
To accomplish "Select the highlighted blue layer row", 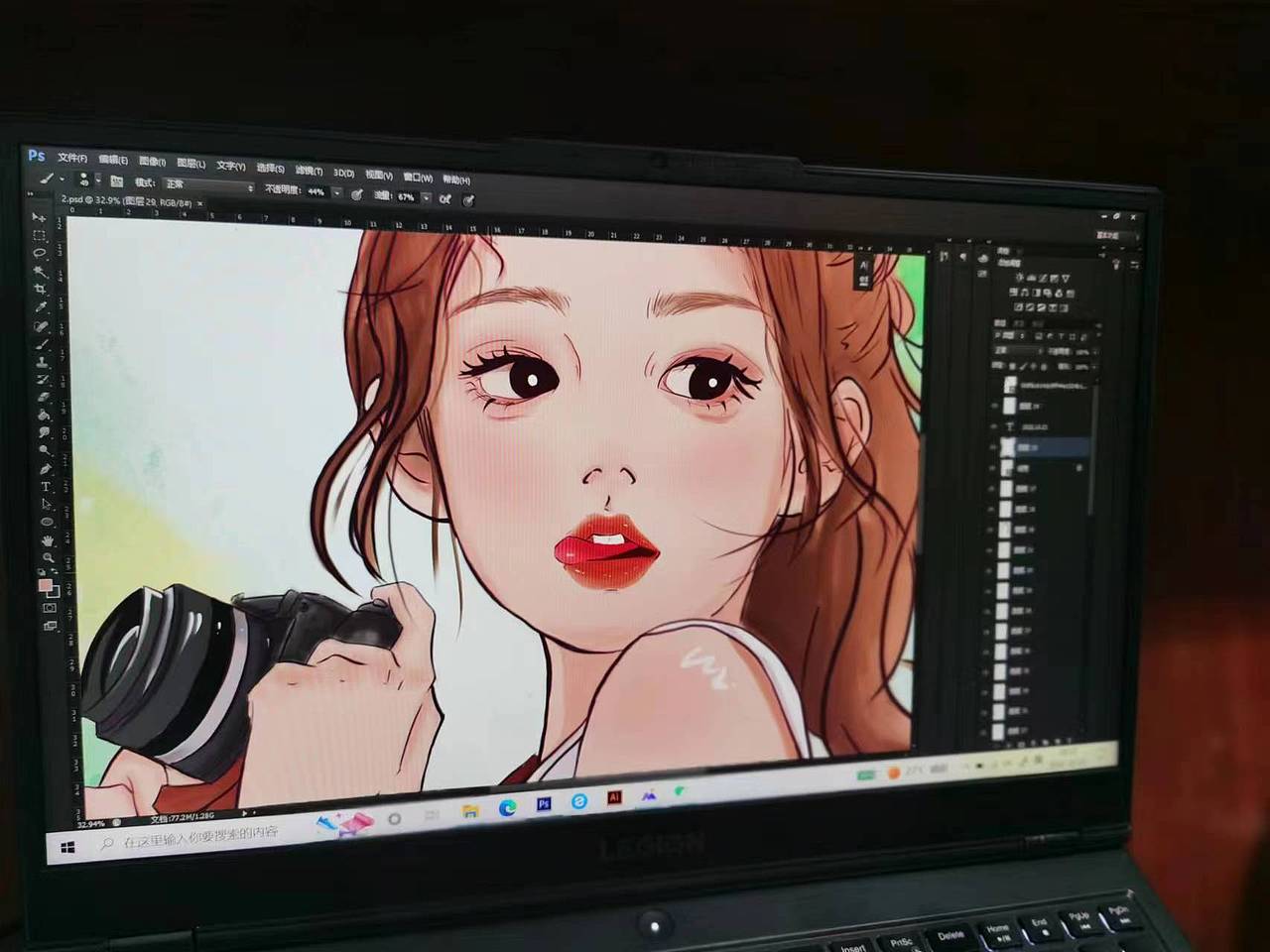I will (x=1046, y=447).
